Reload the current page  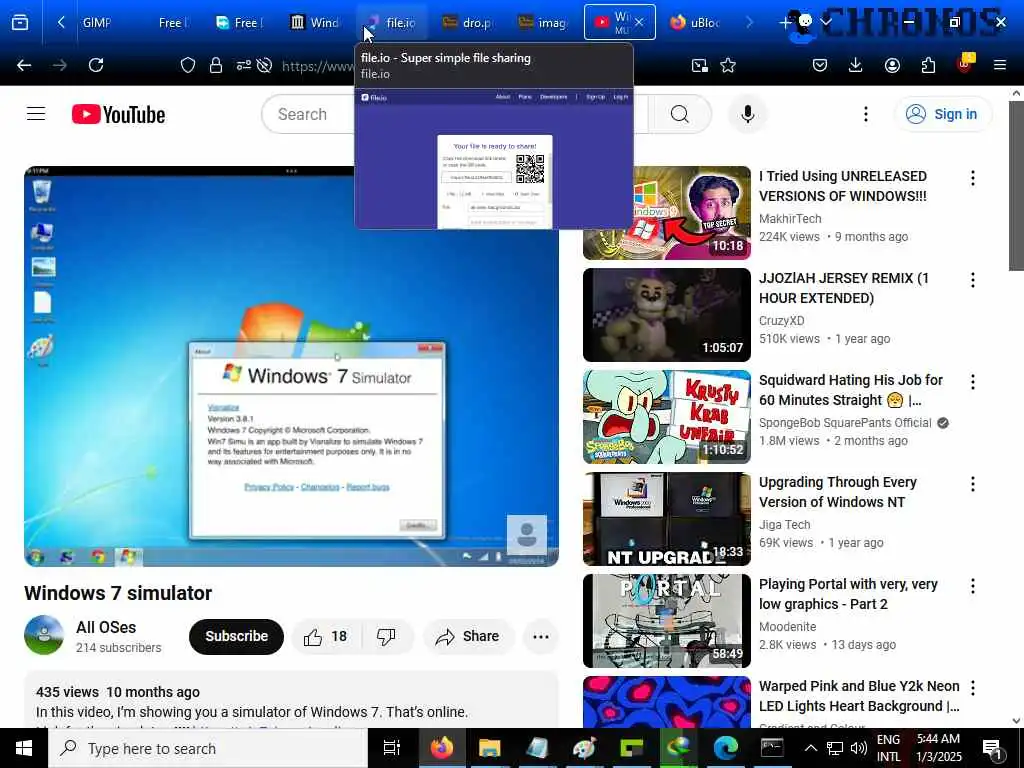tap(96, 65)
